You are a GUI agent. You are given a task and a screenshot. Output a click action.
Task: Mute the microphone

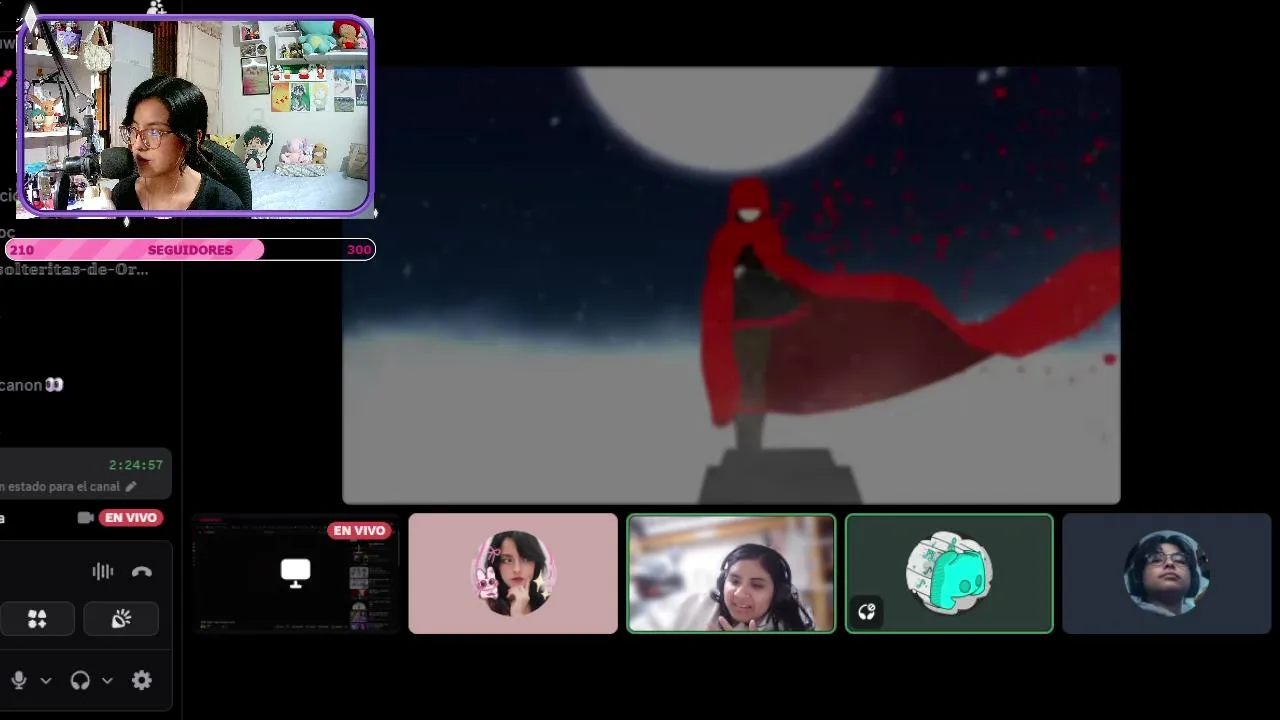click(18, 680)
